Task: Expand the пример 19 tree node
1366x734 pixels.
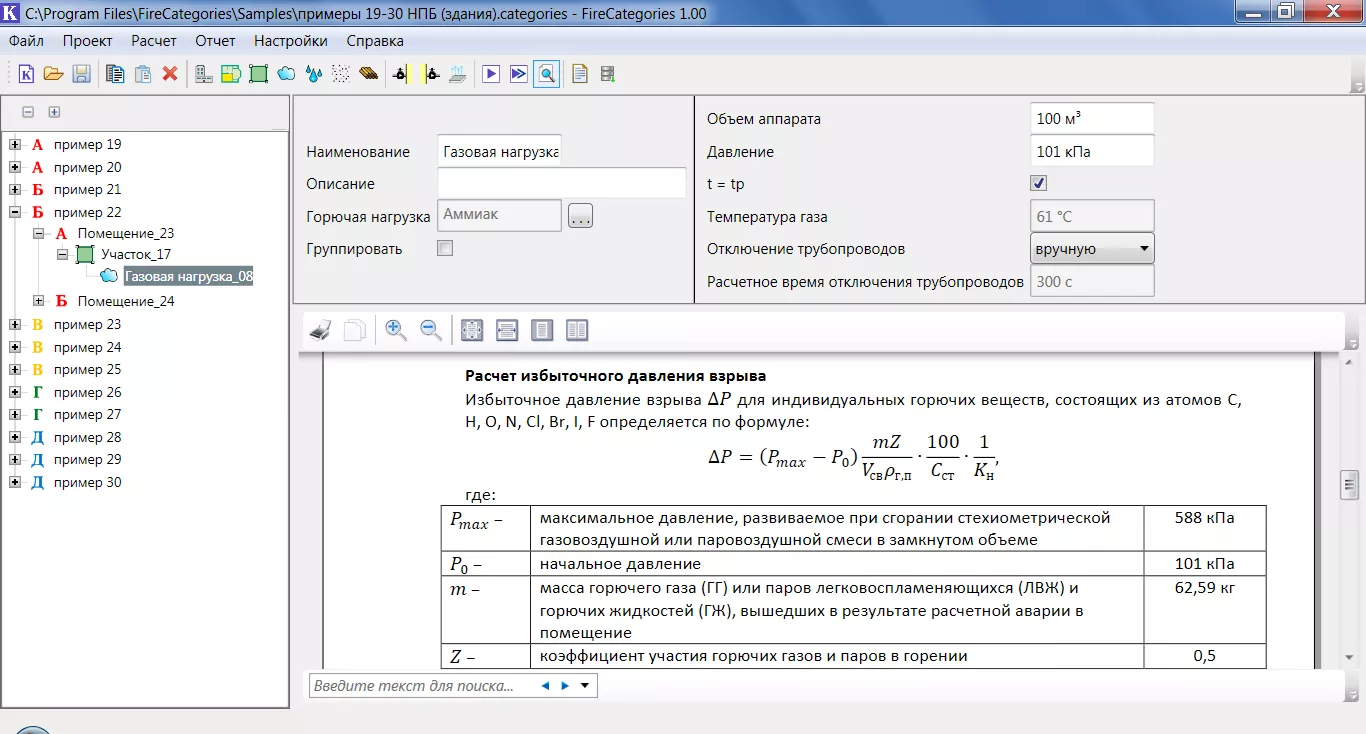Action: point(15,145)
